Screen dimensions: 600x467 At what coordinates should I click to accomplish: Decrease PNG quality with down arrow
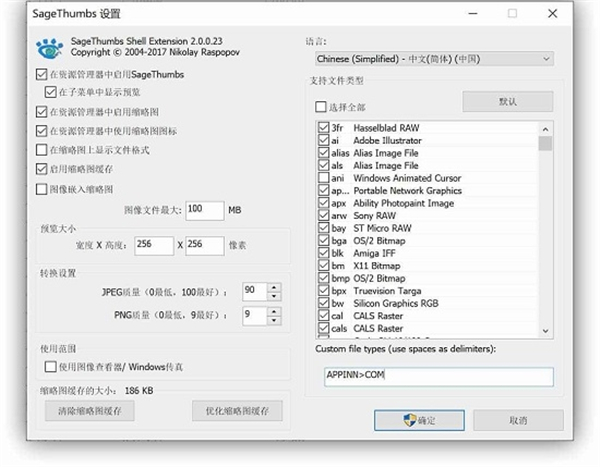274,320
